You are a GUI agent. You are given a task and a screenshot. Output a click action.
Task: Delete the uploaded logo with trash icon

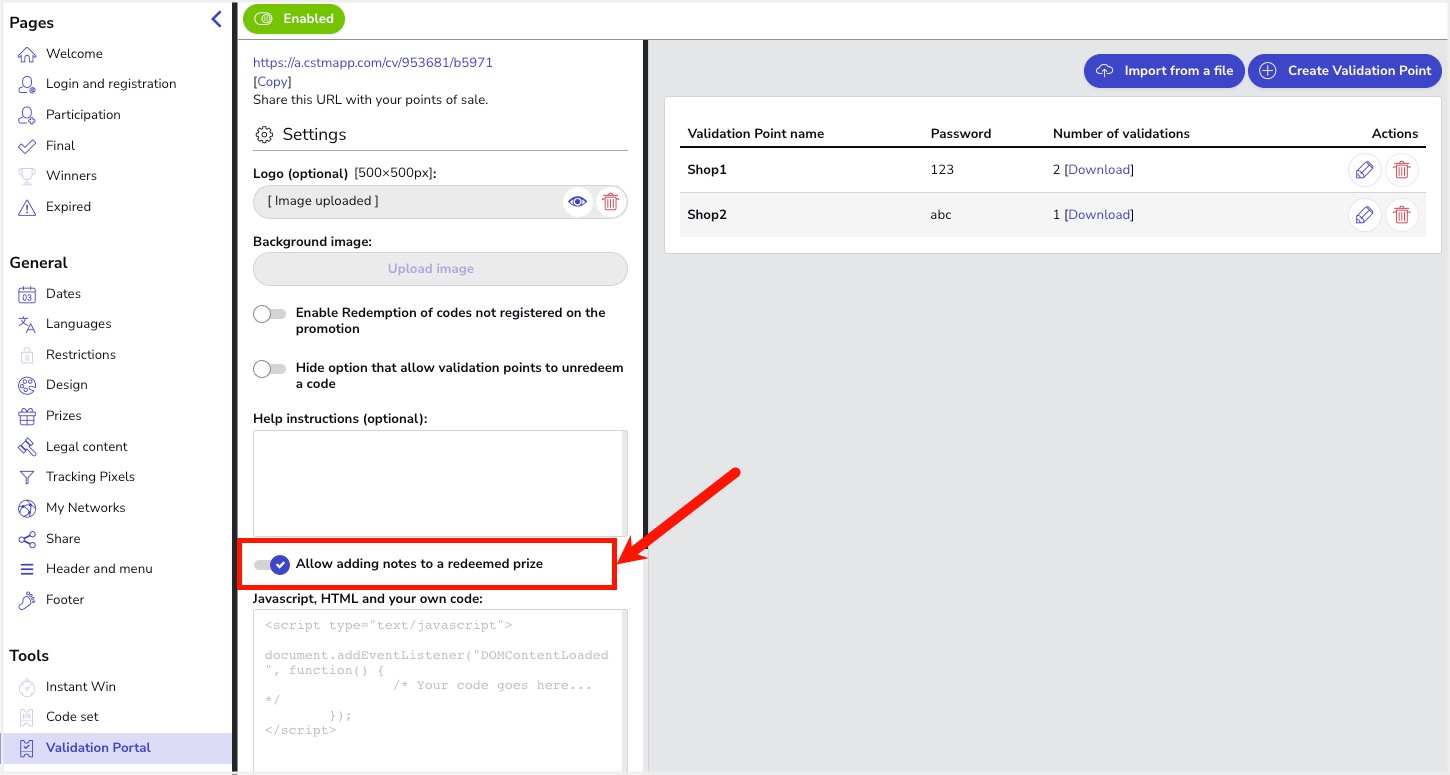click(609, 202)
